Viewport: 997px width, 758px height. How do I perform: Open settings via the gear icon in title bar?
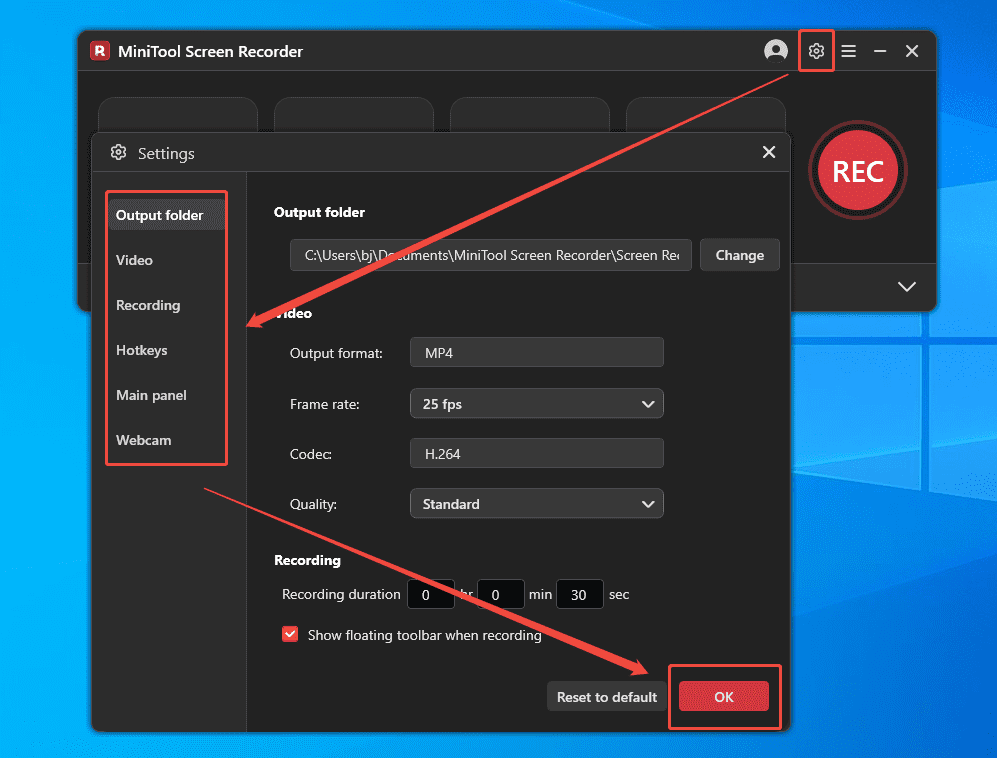point(816,51)
